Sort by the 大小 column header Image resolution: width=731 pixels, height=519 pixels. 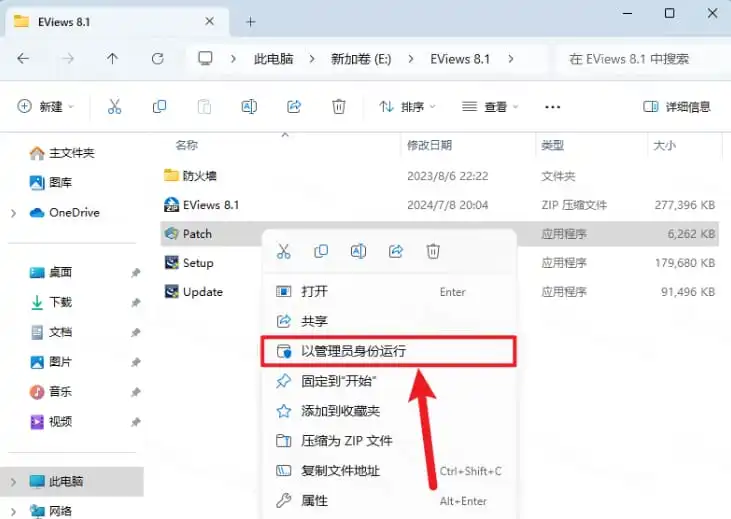click(x=664, y=145)
